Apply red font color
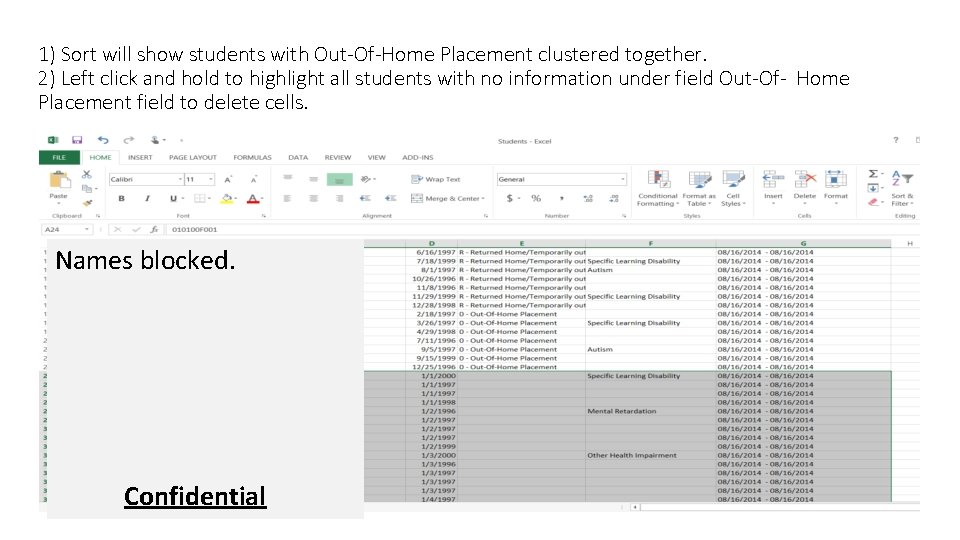 coord(253,198)
